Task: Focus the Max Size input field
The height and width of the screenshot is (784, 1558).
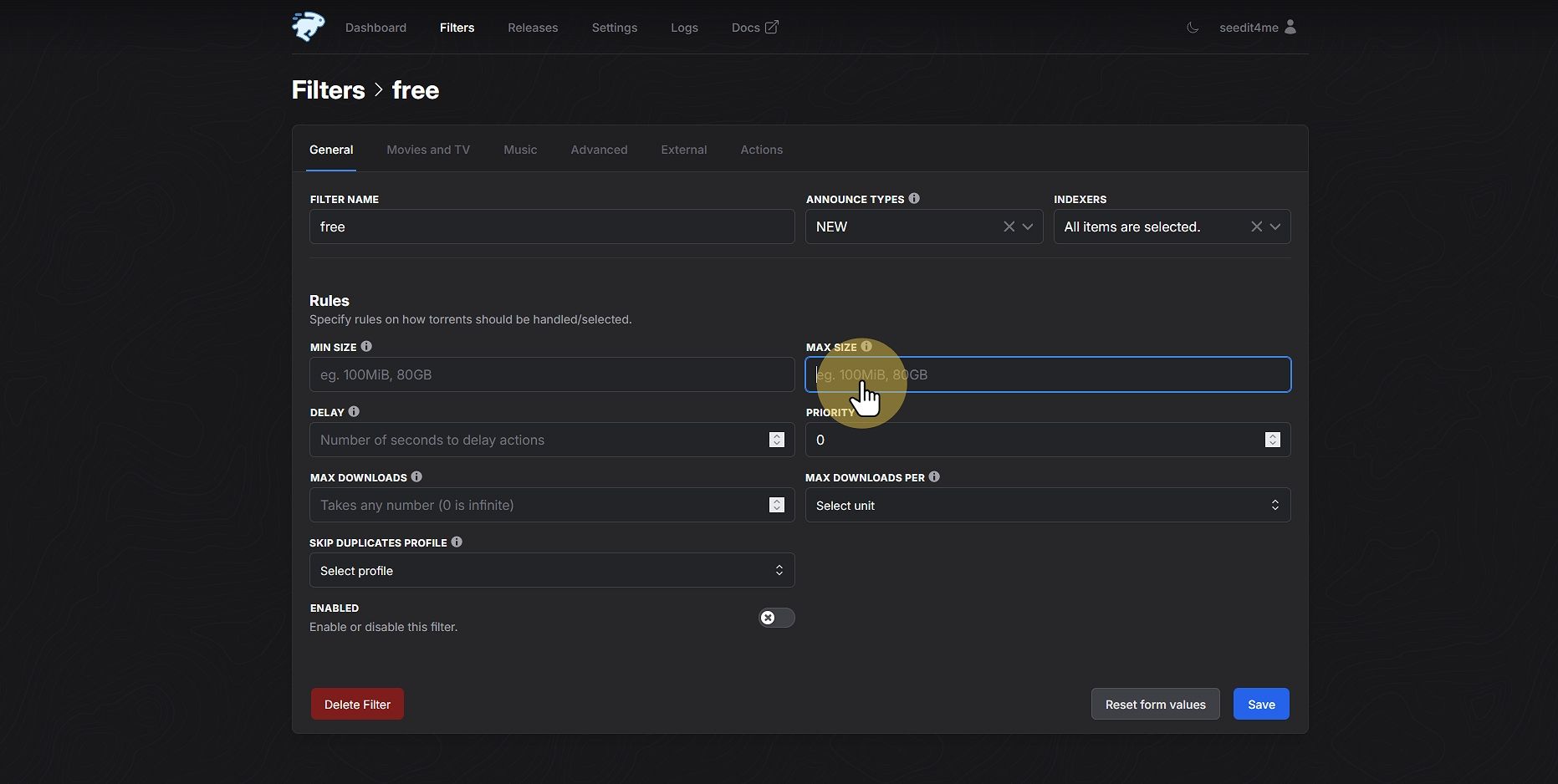Action: coord(1048,374)
